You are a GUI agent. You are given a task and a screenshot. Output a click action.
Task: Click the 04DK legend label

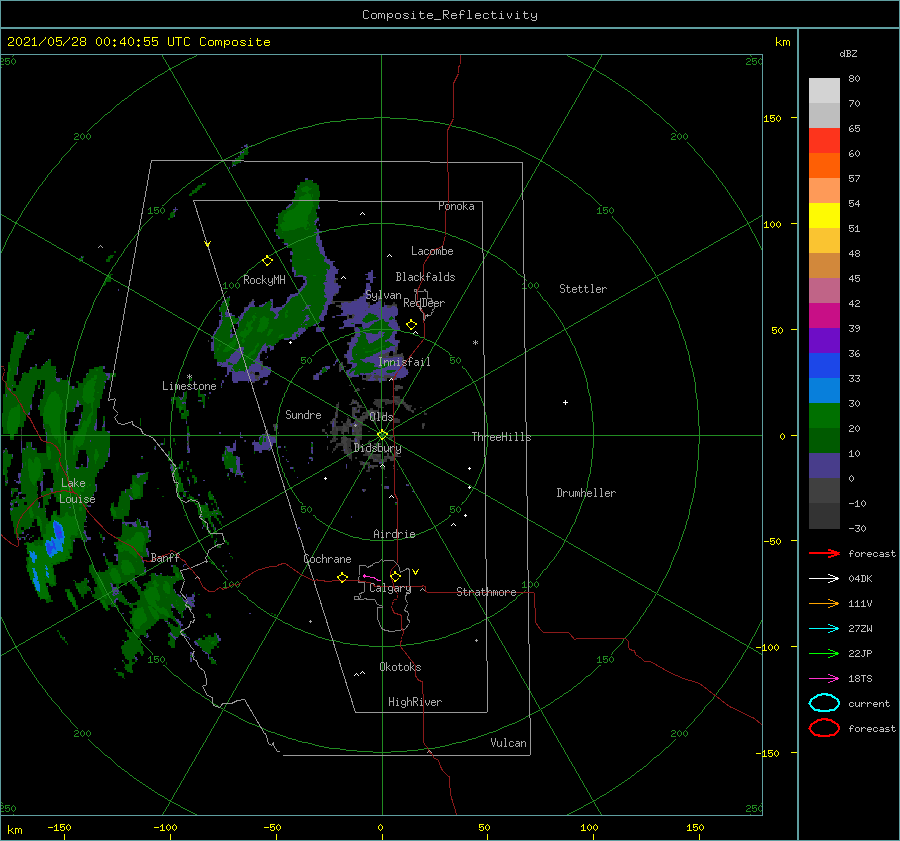tap(860, 578)
